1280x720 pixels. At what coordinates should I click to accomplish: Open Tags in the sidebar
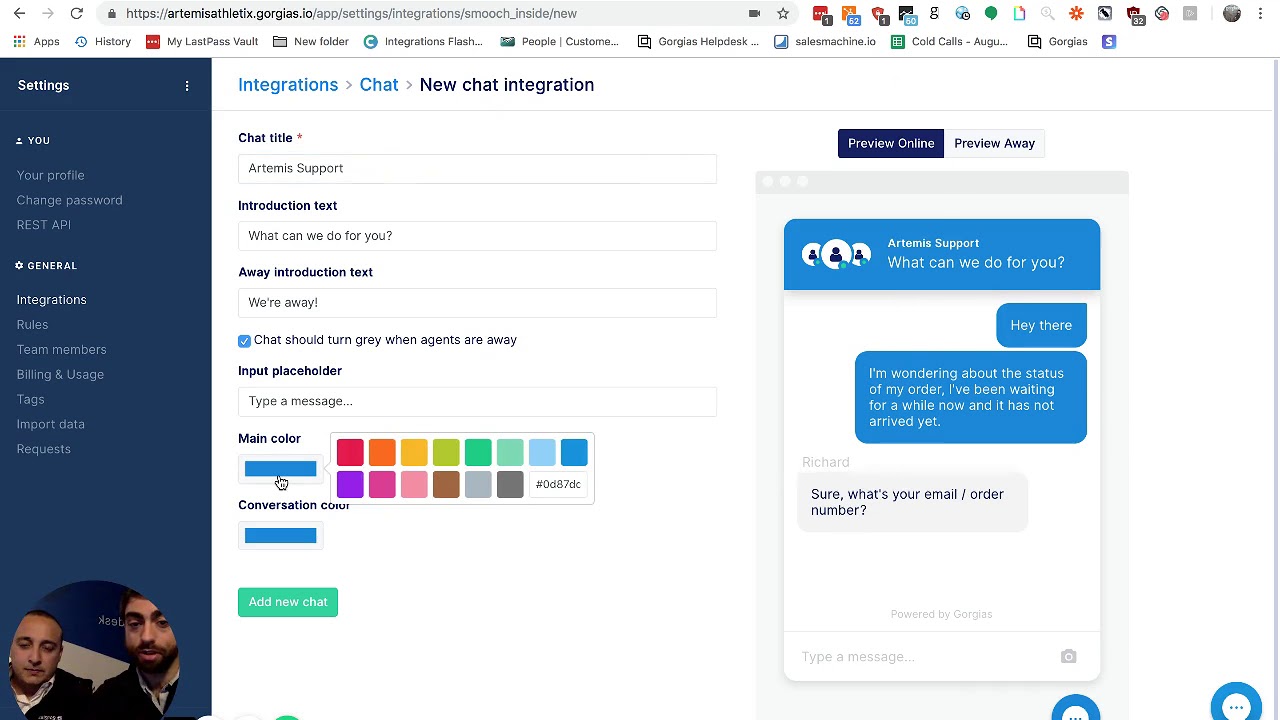[30, 400]
